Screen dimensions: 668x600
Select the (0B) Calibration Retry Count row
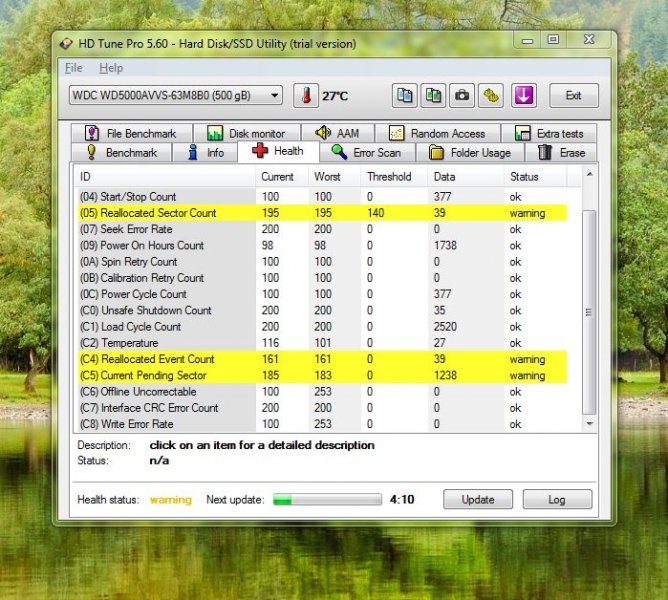(x=323, y=278)
